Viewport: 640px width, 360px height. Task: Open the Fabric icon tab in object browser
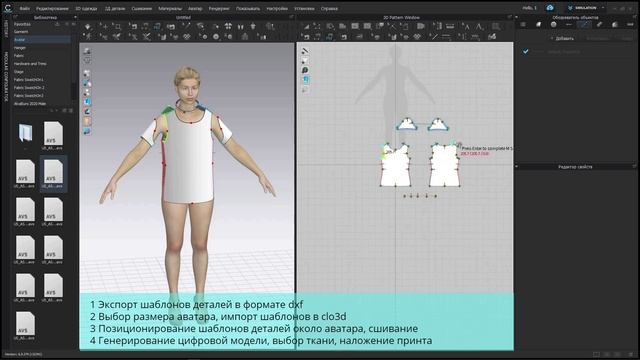click(x=538, y=24)
